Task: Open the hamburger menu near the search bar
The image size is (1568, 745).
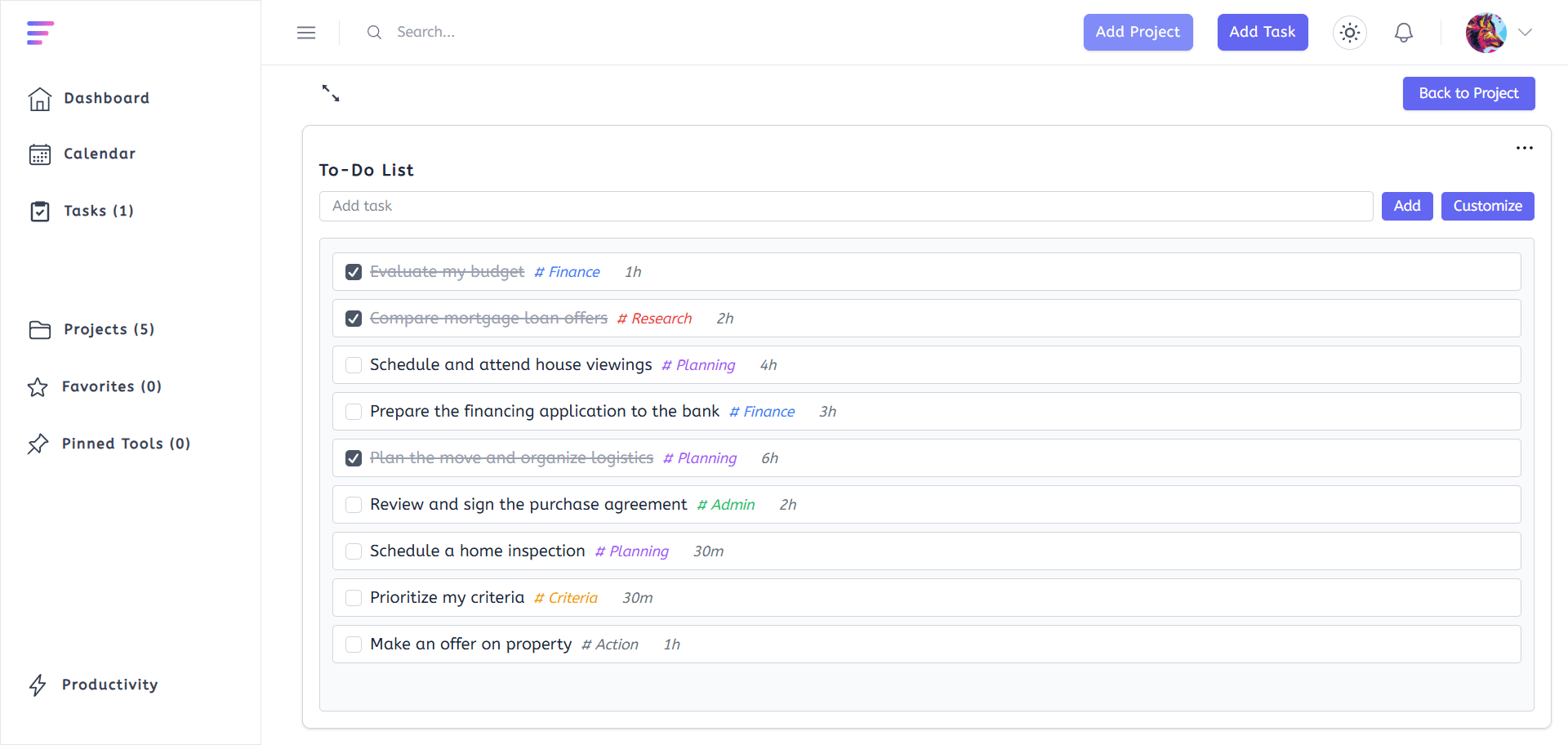Action: [x=306, y=32]
